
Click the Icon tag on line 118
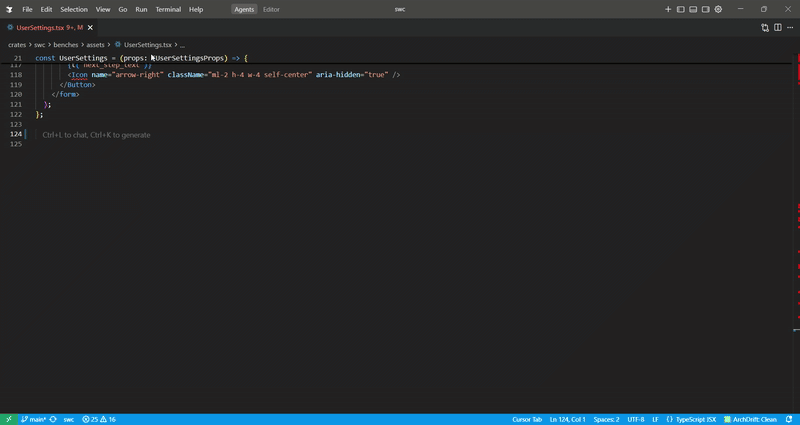point(80,75)
